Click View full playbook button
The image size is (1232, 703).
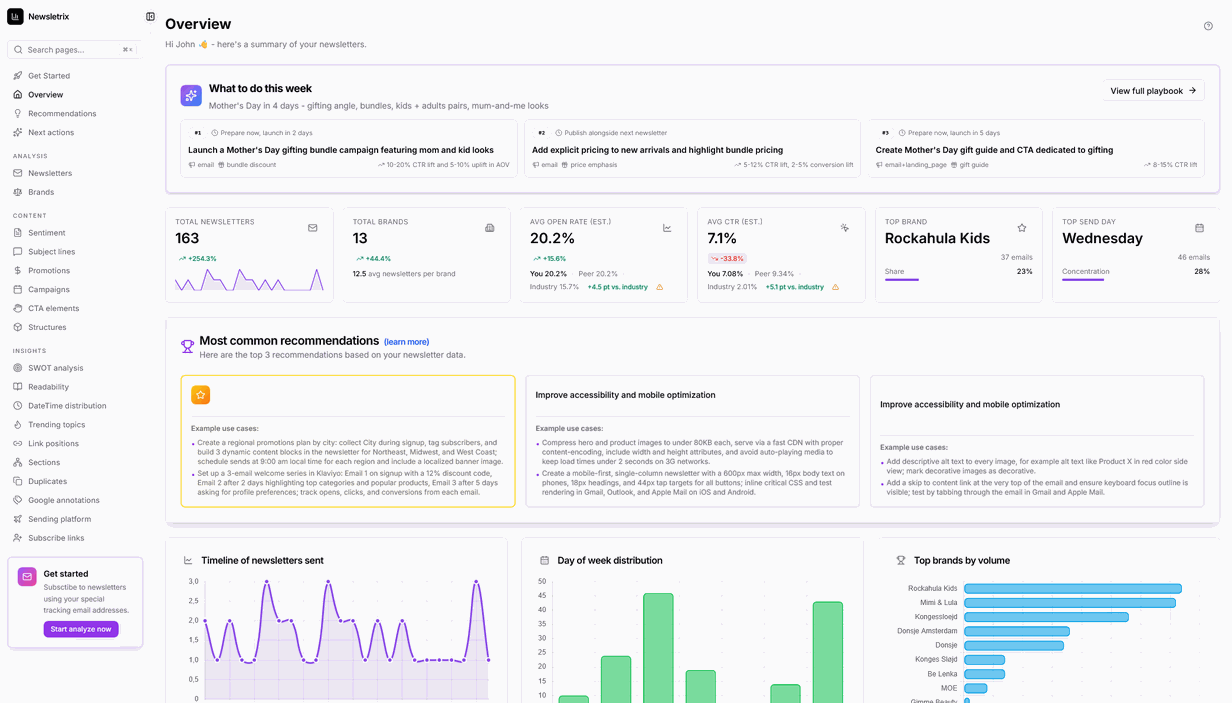(1154, 91)
